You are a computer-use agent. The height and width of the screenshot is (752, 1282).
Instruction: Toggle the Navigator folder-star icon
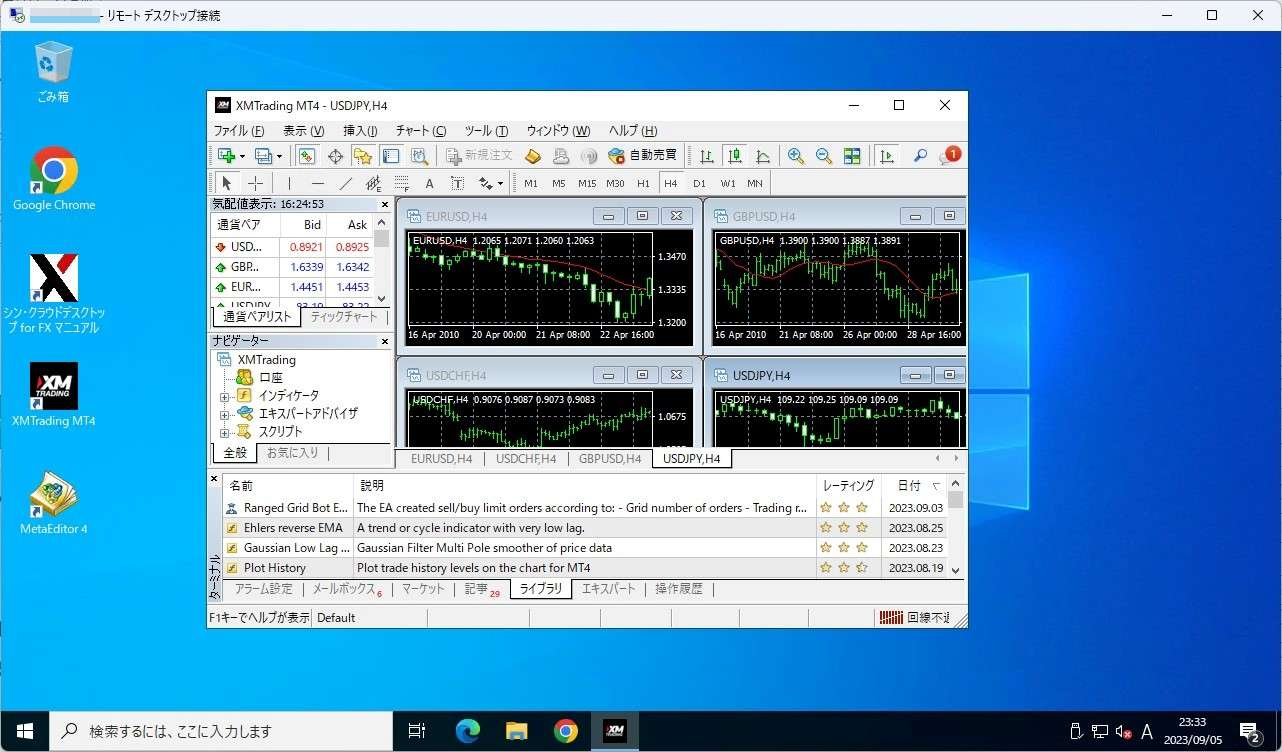tap(363, 156)
